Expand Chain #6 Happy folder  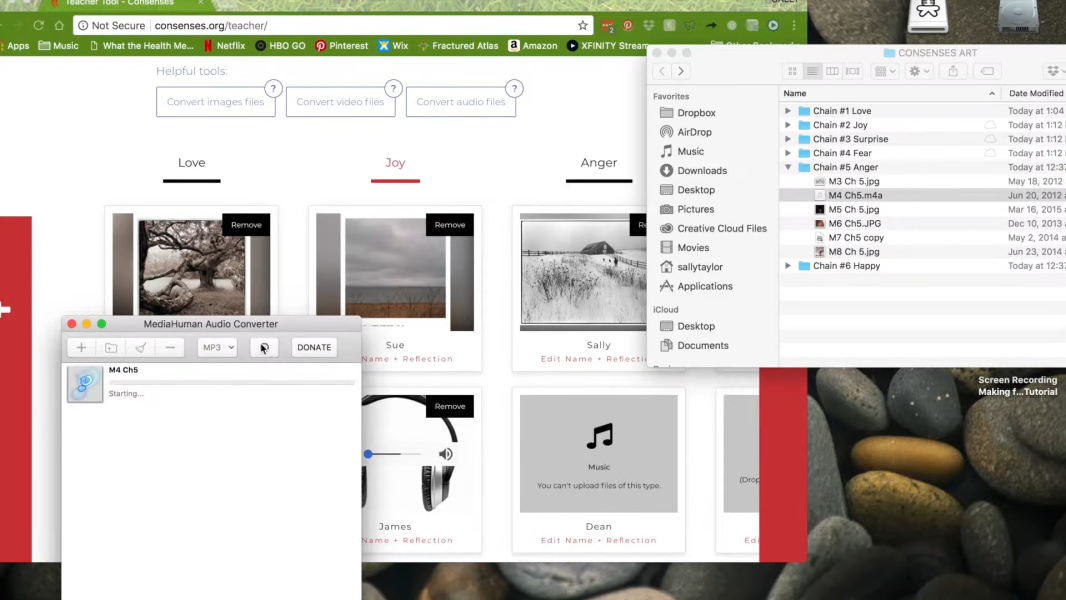[x=788, y=266]
